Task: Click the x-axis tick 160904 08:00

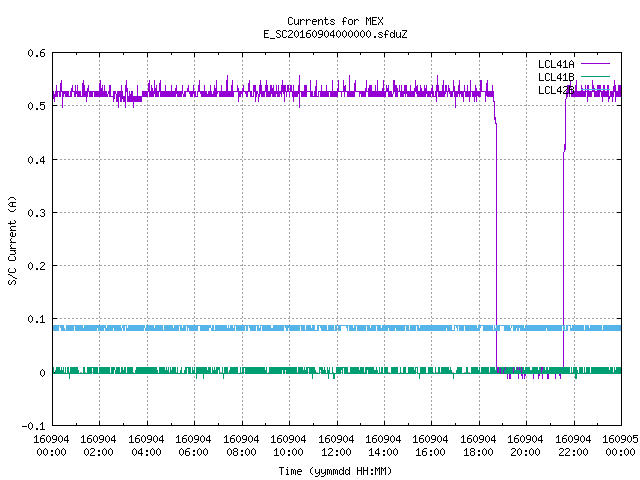Action: 241,445
